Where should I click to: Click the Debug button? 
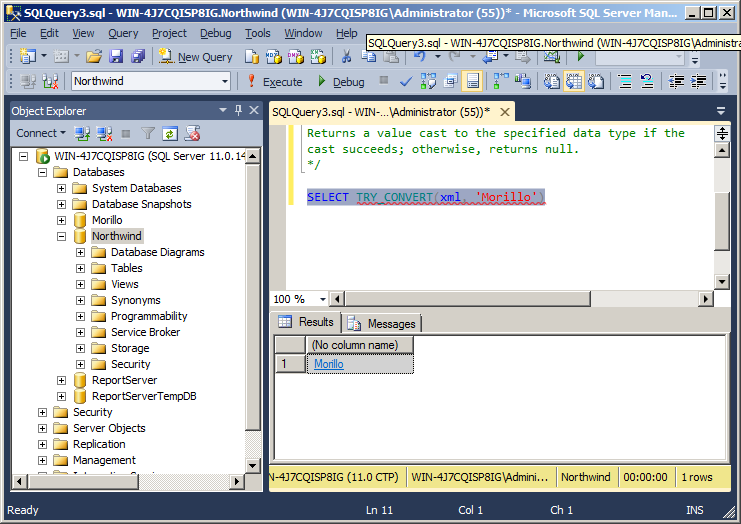coord(341,82)
